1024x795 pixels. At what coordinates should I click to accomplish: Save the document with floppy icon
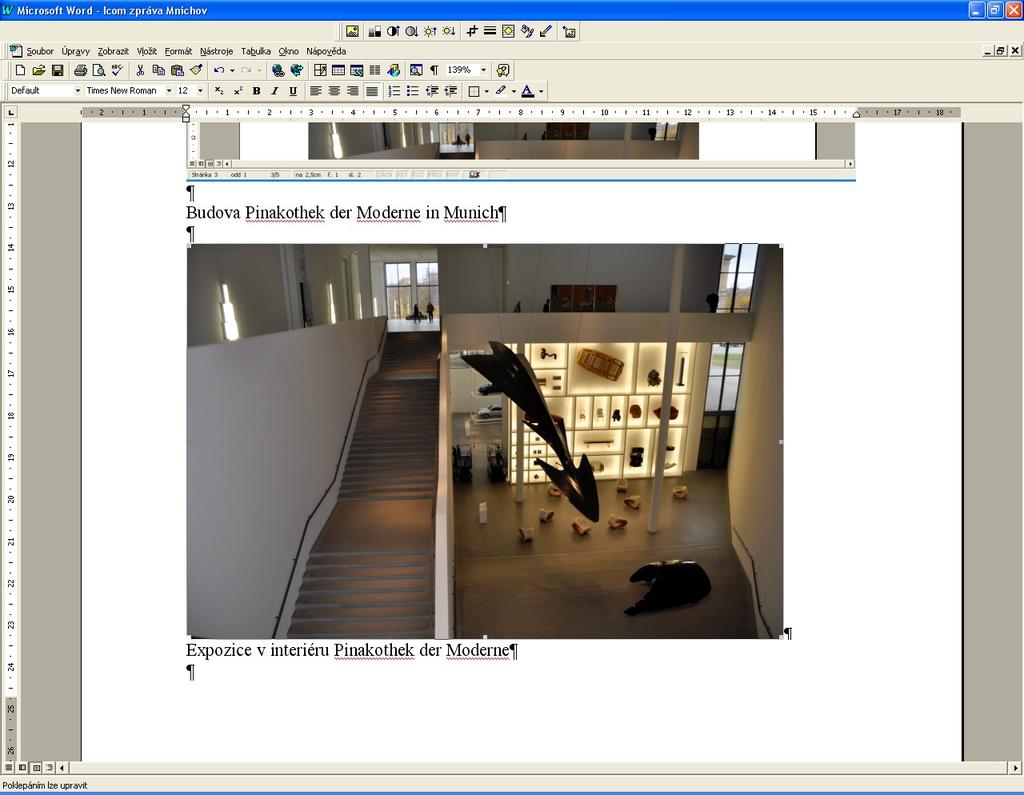tap(57, 70)
